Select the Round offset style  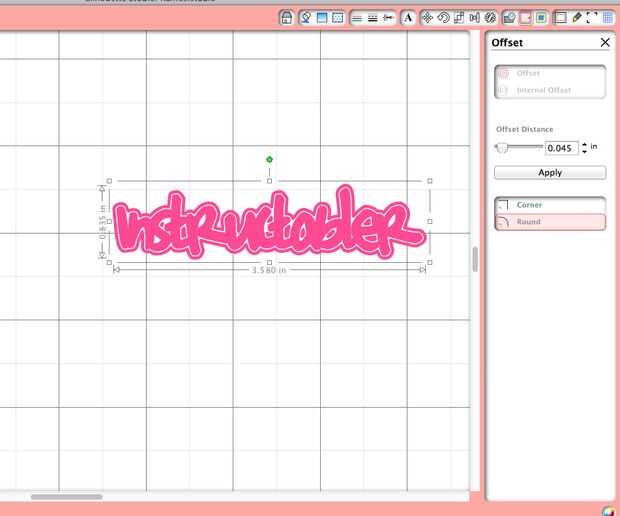(550, 222)
